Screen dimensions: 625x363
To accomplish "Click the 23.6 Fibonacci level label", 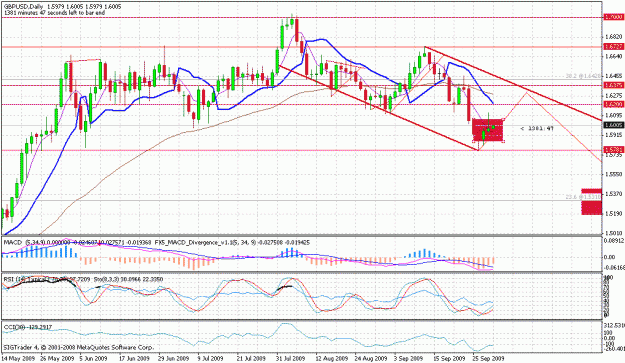I will (584, 197).
